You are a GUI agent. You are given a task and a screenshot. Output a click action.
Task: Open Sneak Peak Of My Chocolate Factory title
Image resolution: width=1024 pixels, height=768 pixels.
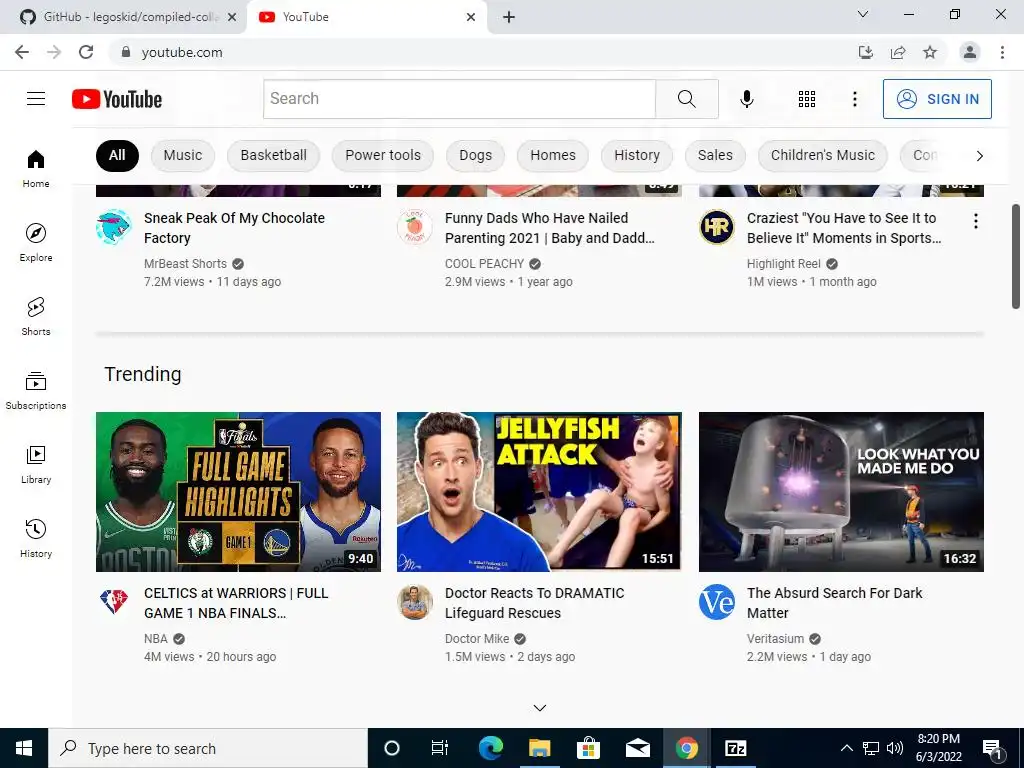tap(234, 228)
